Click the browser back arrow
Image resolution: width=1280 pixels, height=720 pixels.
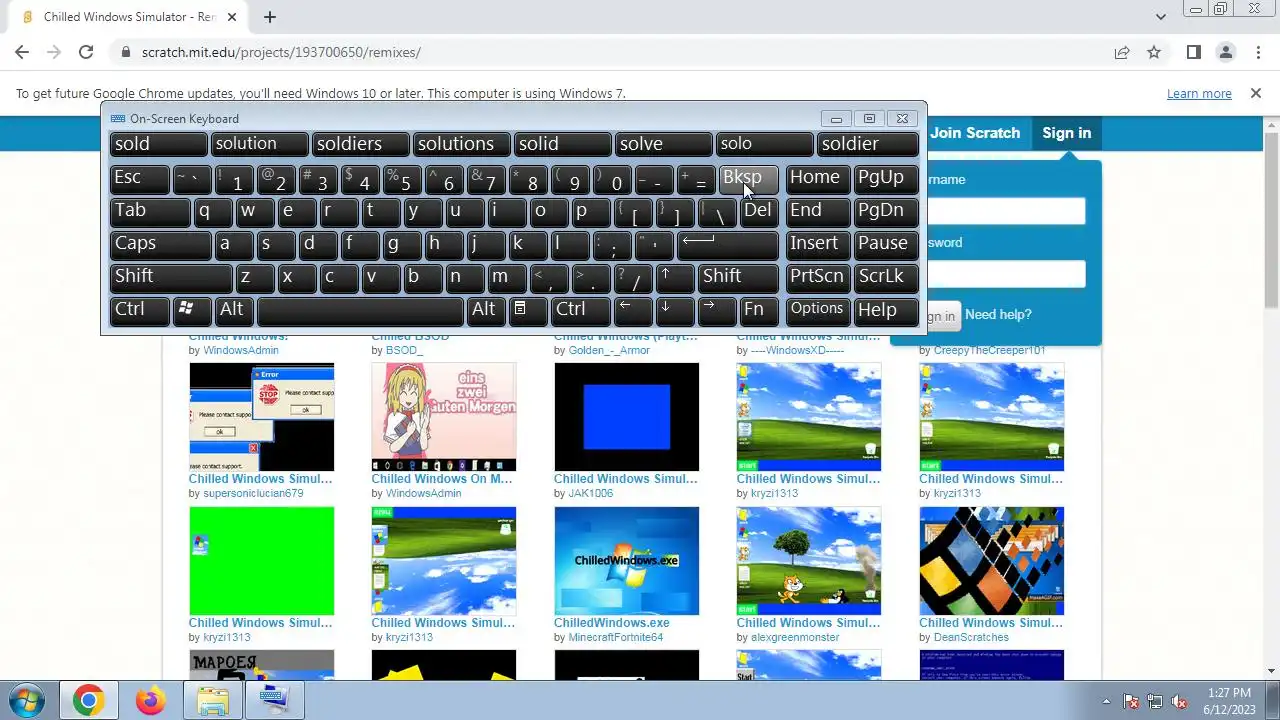(22, 52)
